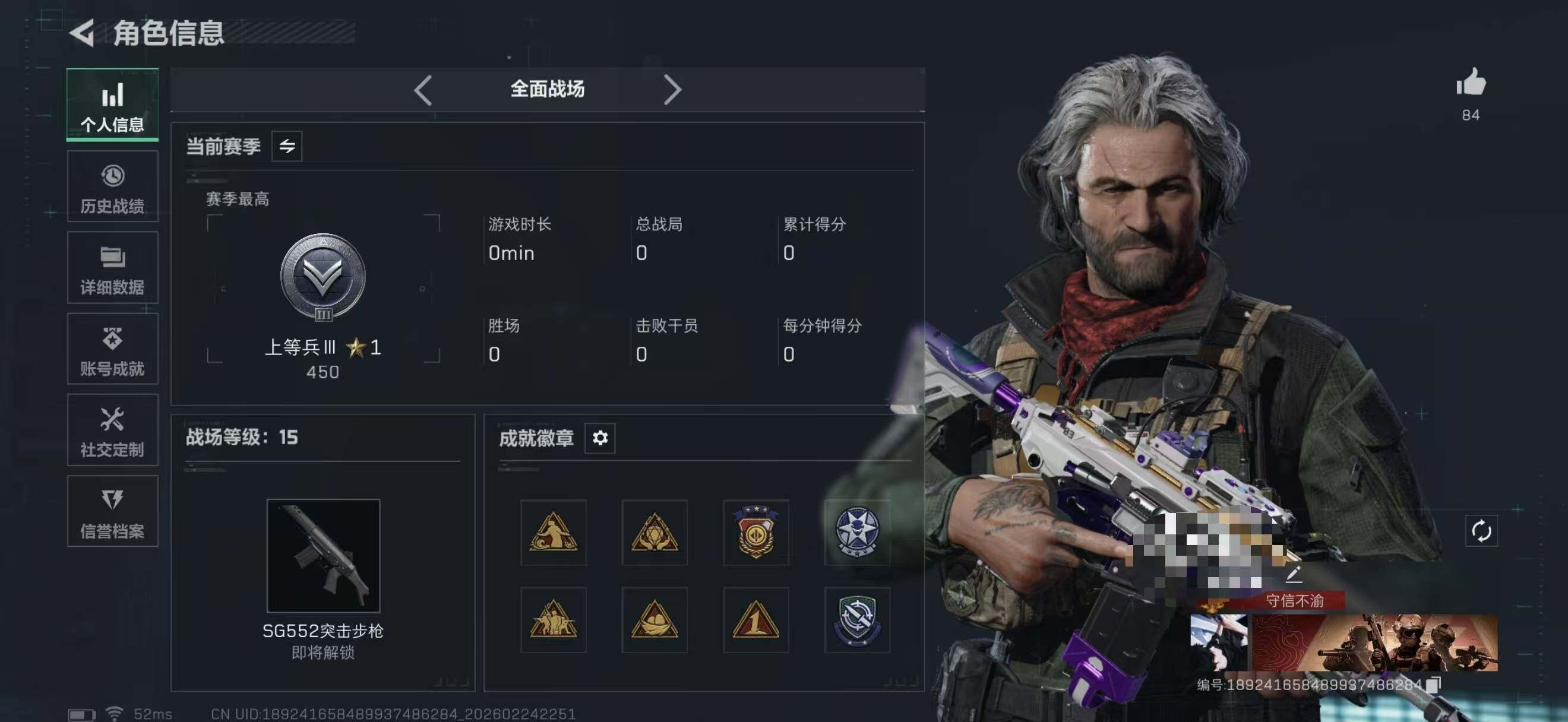1568x722 pixels.
Task: Open the 详细数据 tab
Action: tap(113, 268)
